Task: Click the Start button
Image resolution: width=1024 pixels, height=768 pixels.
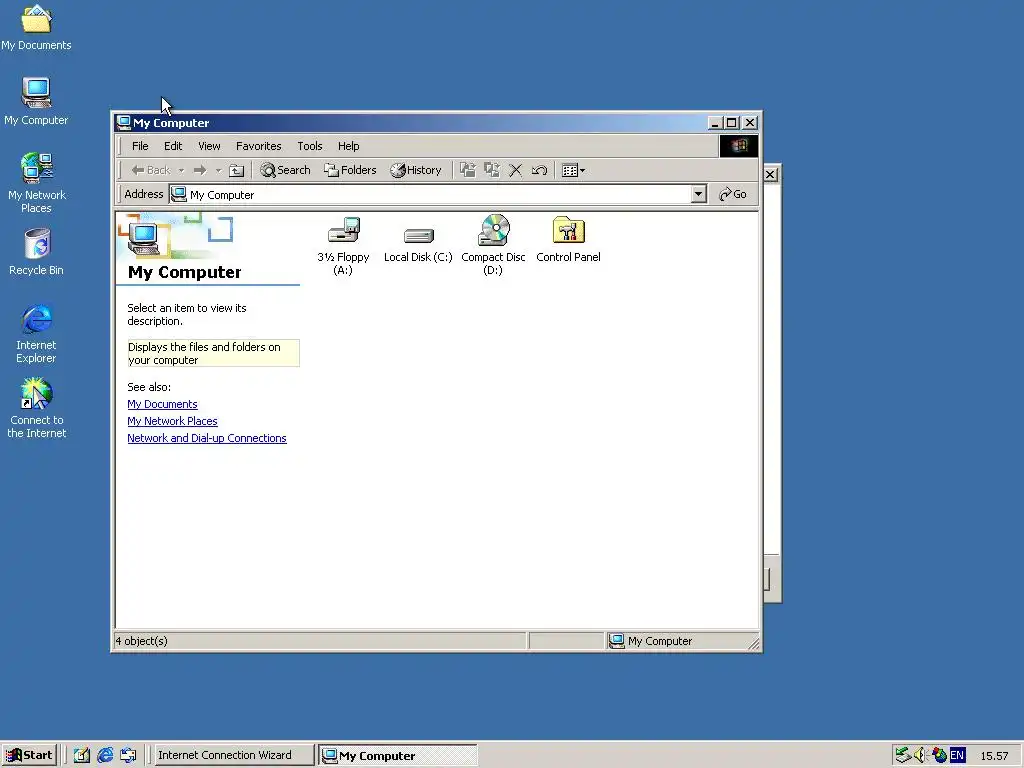Action: [29, 755]
